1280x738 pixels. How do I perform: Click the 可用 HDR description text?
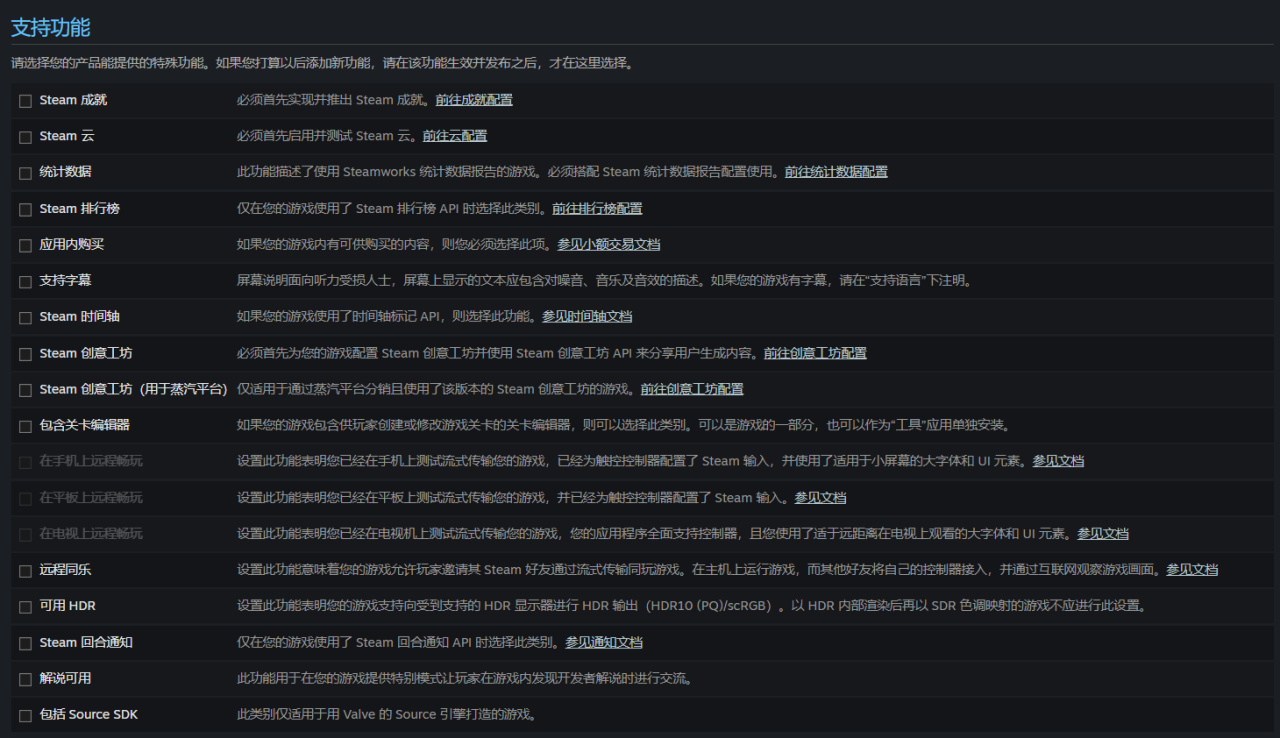pyautogui.click(x=691, y=606)
